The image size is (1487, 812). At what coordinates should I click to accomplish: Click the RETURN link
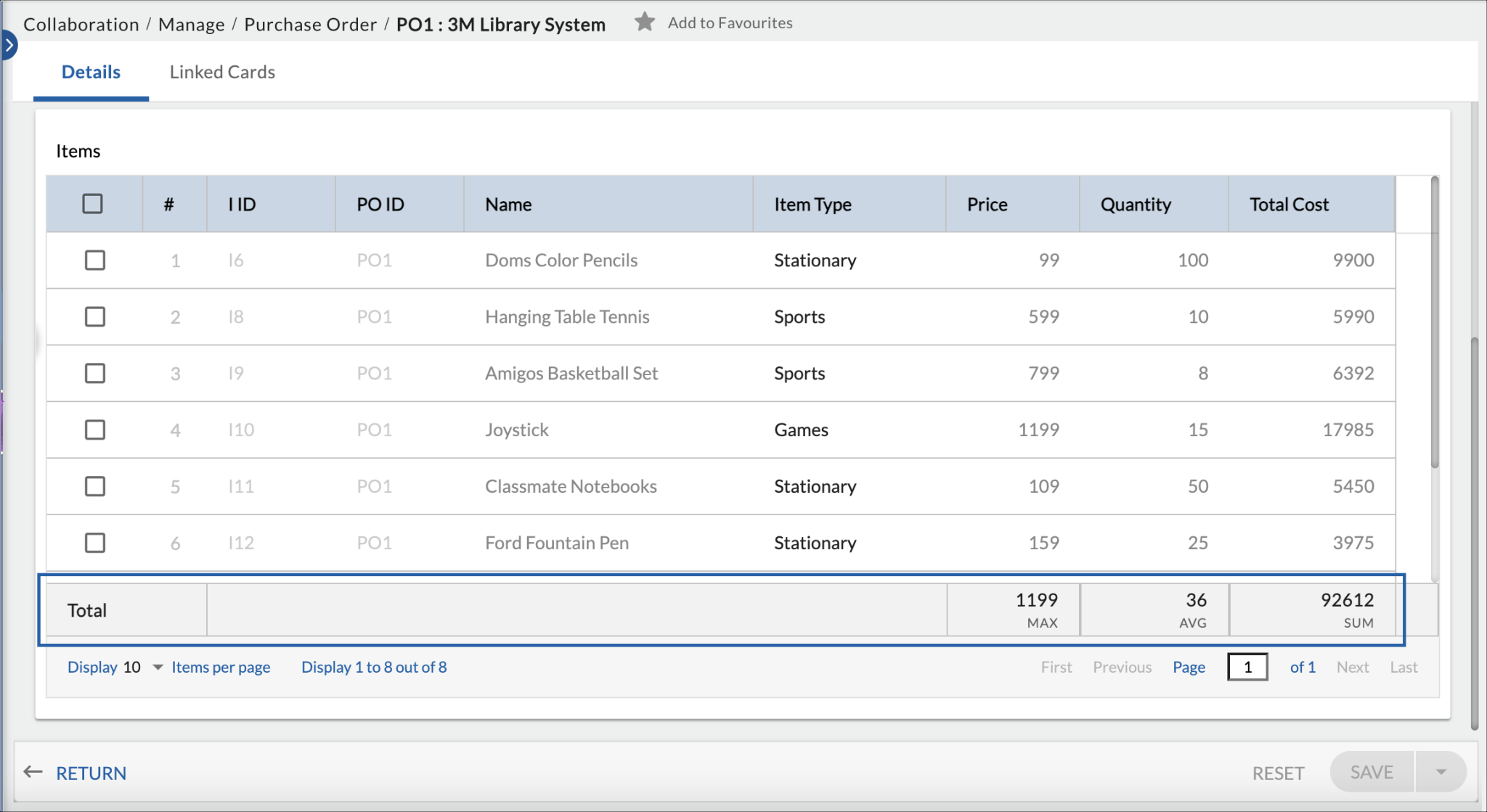[x=91, y=774]
